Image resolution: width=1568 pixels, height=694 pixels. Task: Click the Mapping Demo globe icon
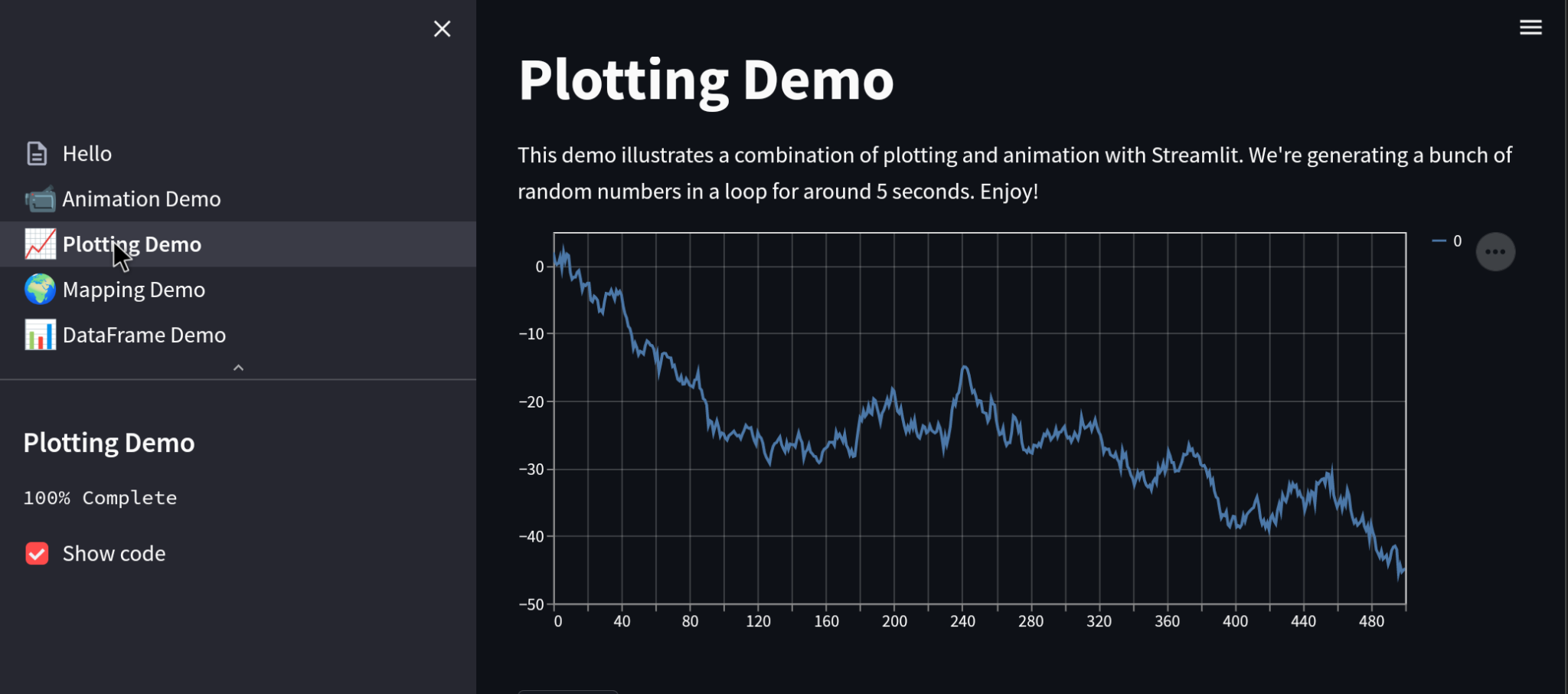[x=40, y=290]
